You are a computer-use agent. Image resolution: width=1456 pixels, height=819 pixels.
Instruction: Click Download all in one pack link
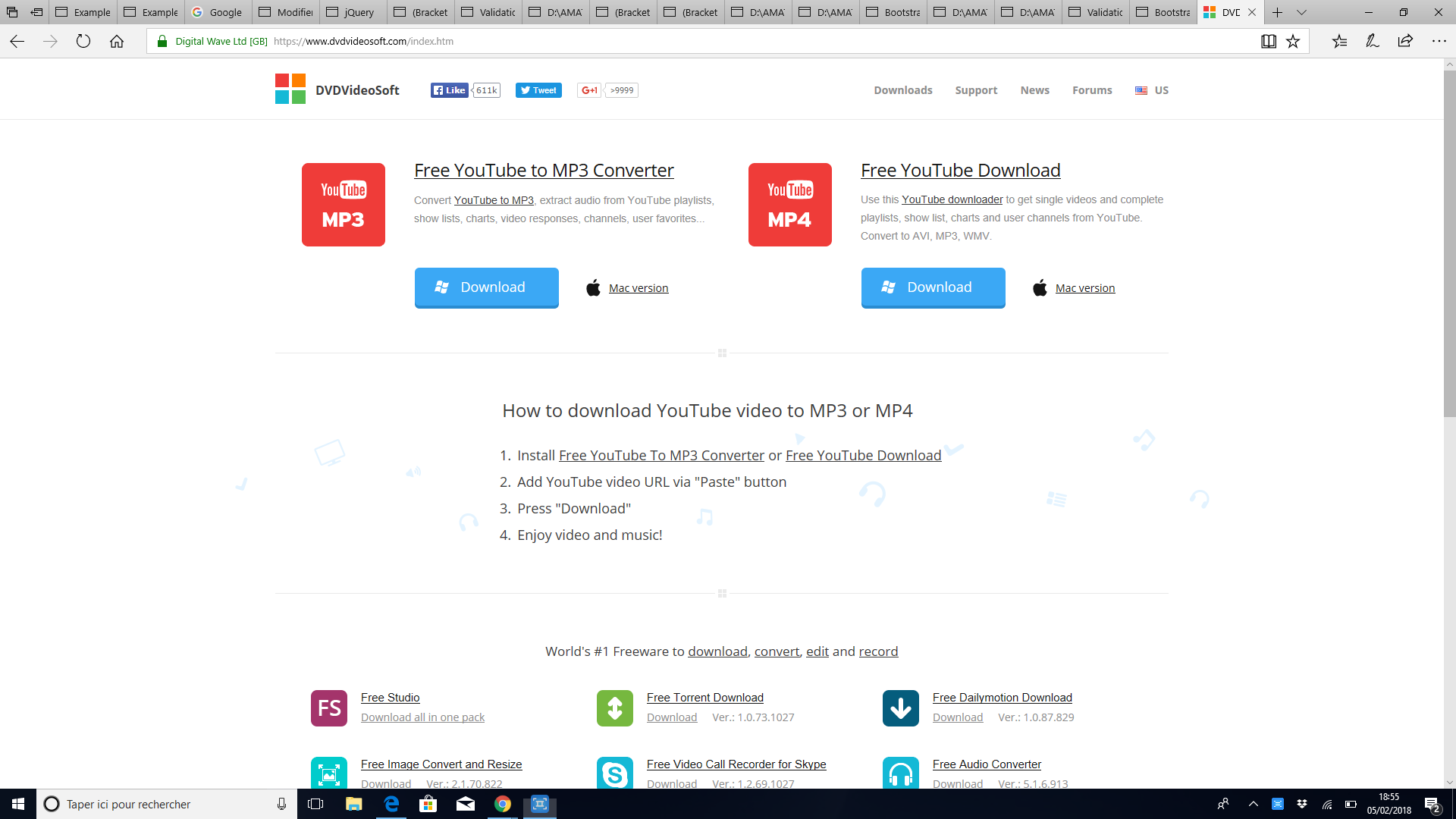(x=422, y=717)
